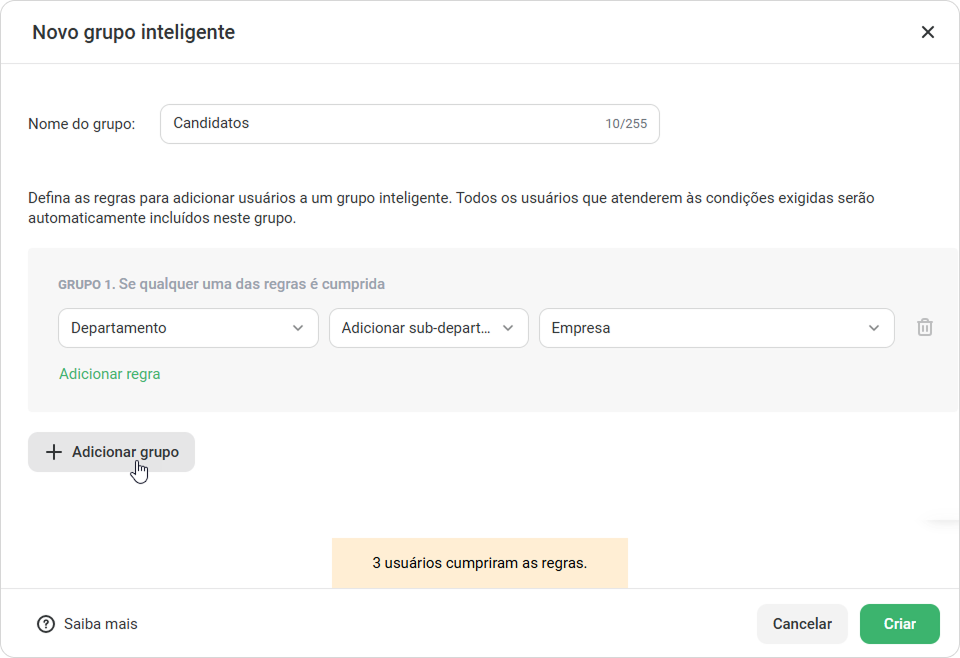Delete the rule with the trash icon
This screenshot has height=658, width=960.
[x=924, y=327]
